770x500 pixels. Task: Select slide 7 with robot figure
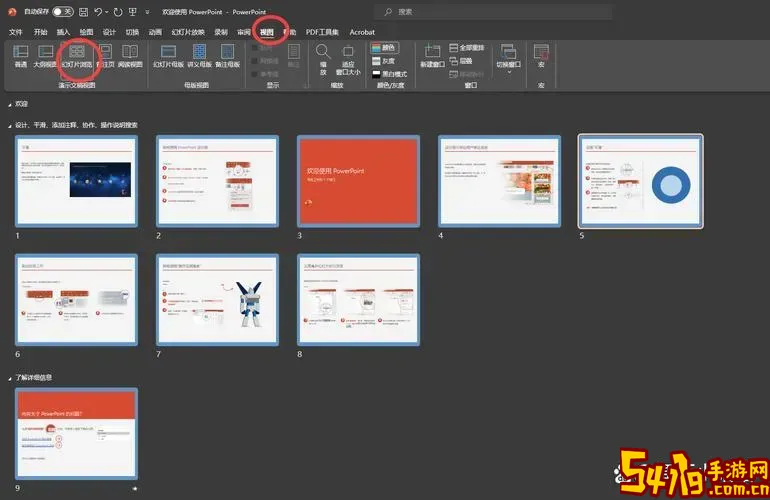pos(218,300)
